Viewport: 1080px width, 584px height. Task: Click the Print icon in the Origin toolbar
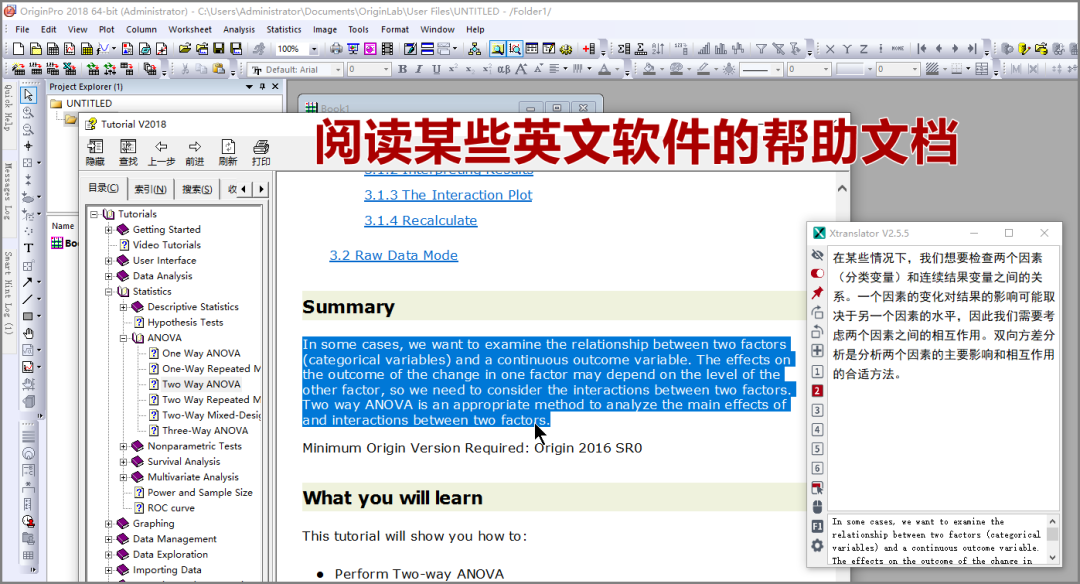pyautogui.click(x=336, y=49)
